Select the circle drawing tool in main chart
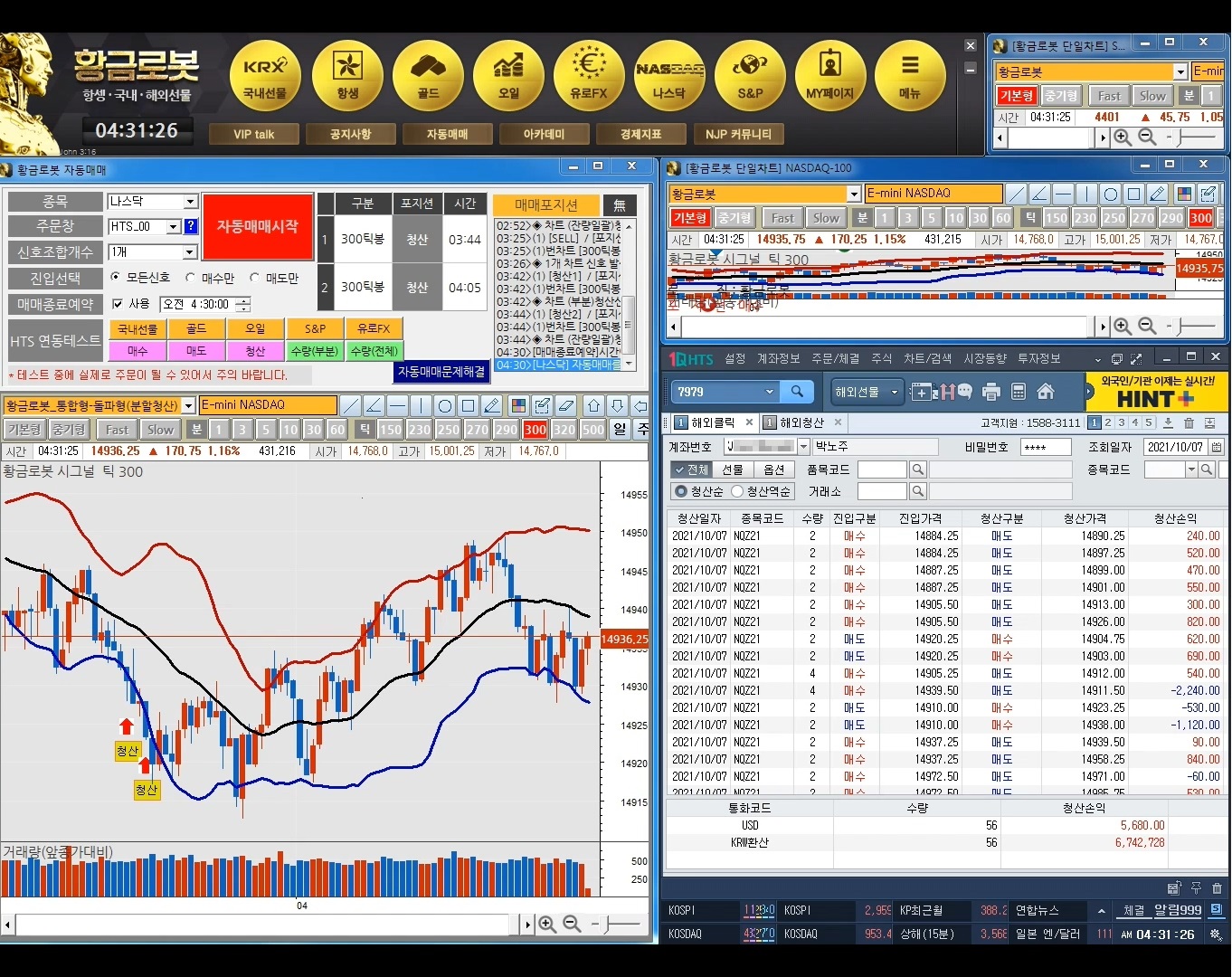1232x977 pixels. tap(444, 405)
